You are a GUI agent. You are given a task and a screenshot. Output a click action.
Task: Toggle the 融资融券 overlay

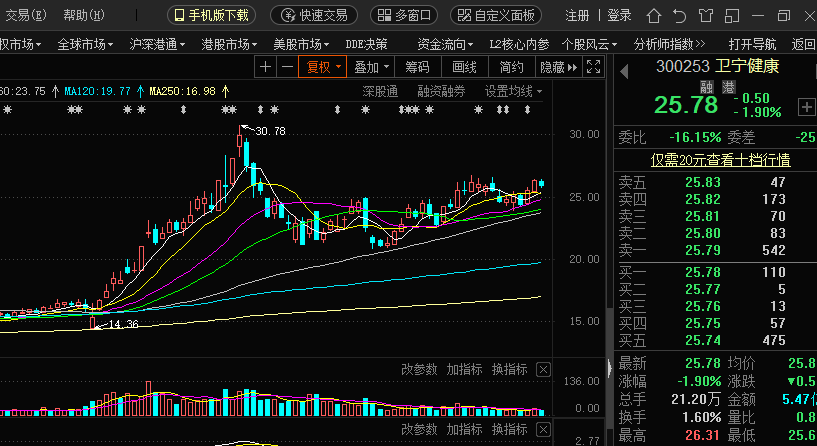coord(441,92)
